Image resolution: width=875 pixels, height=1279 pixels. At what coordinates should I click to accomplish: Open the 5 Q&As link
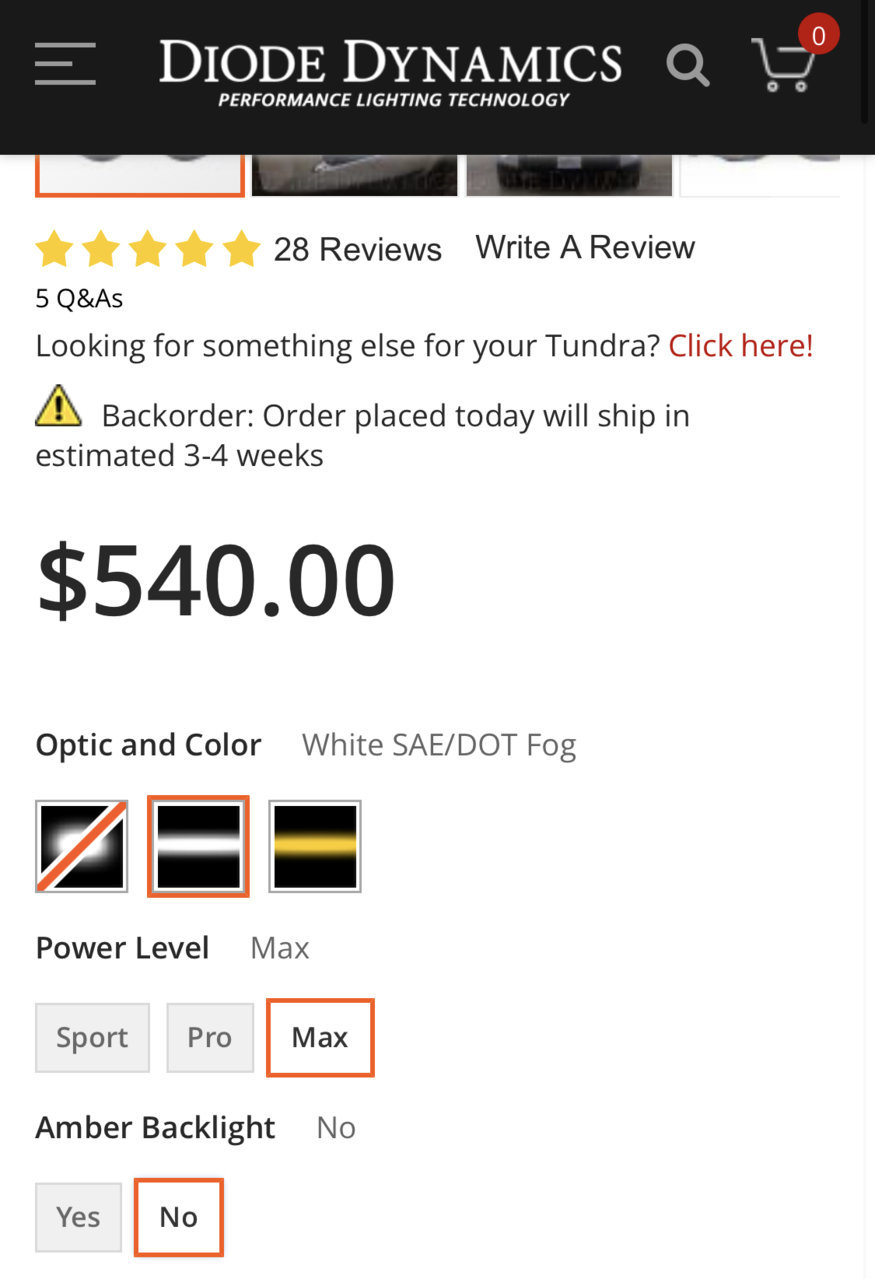click(79, 298)
